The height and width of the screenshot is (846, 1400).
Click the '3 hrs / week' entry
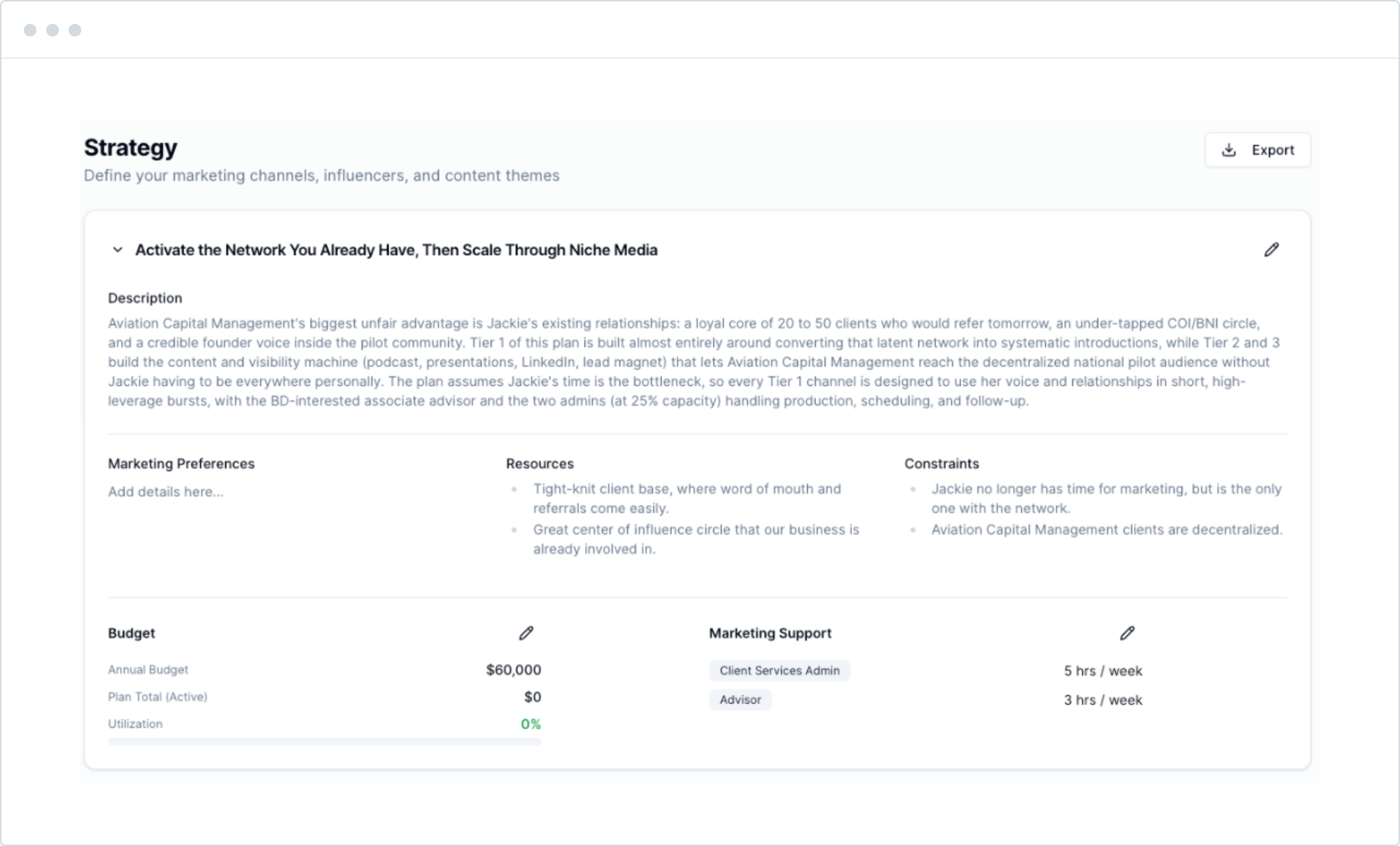point(1102,700)
